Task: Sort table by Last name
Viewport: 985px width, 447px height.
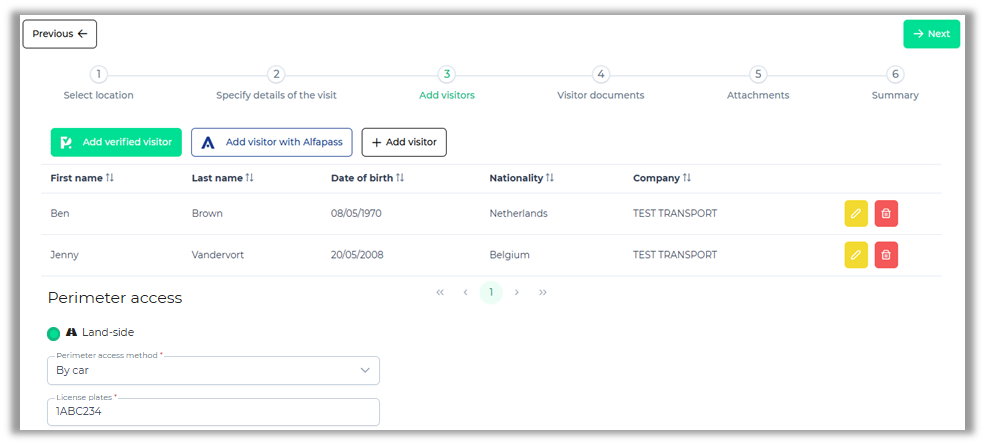Action: [x=249, y=178]
